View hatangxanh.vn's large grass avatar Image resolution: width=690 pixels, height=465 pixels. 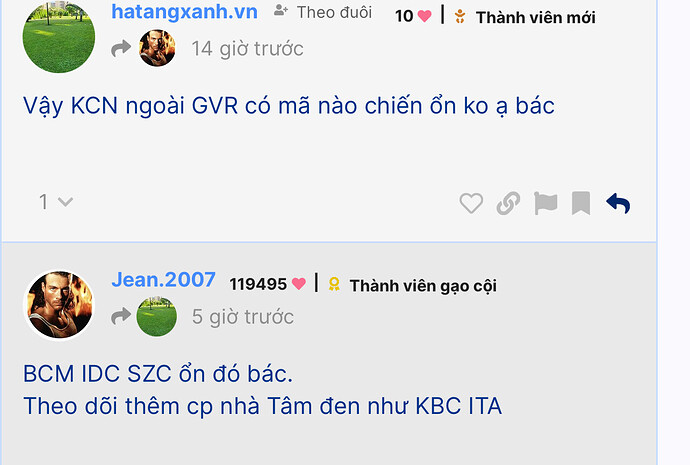coord(59,37)
